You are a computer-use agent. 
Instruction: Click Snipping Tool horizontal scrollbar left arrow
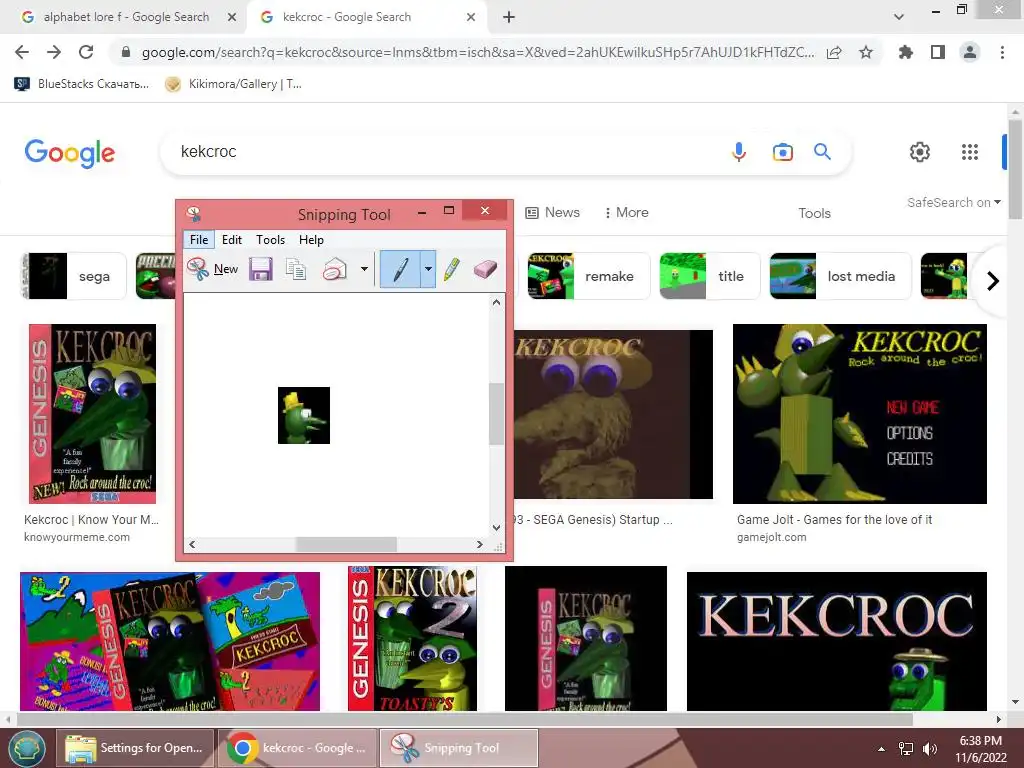tap(192, 544)
